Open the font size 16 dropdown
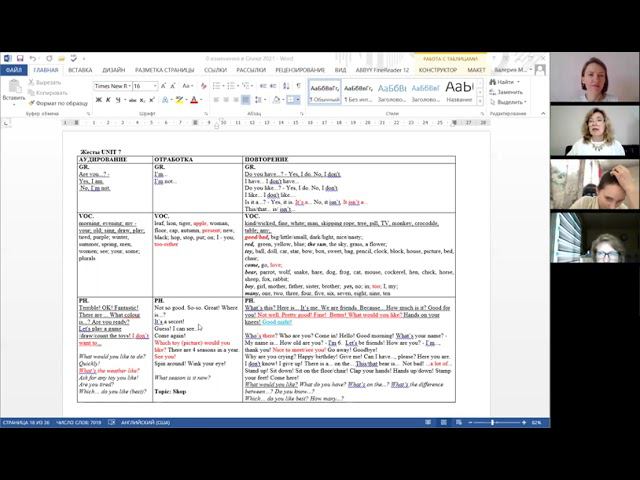Screen dimensions: 640x480 click(x=155, y=86)
